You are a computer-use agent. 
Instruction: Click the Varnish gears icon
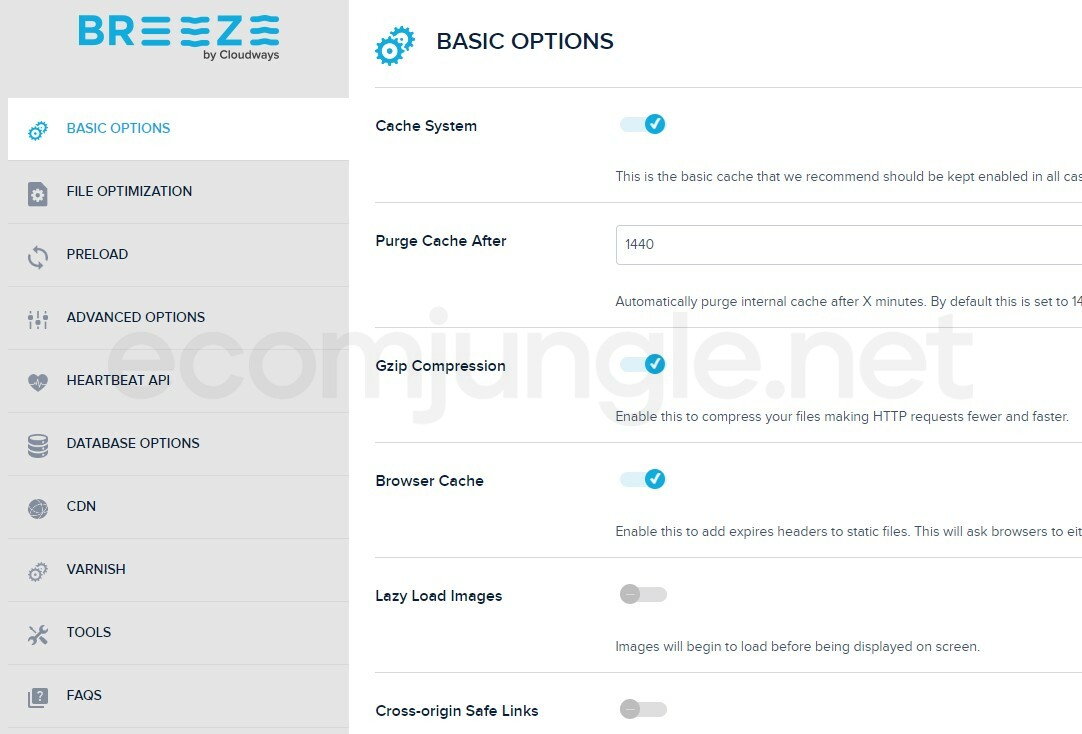click(38, 571)
